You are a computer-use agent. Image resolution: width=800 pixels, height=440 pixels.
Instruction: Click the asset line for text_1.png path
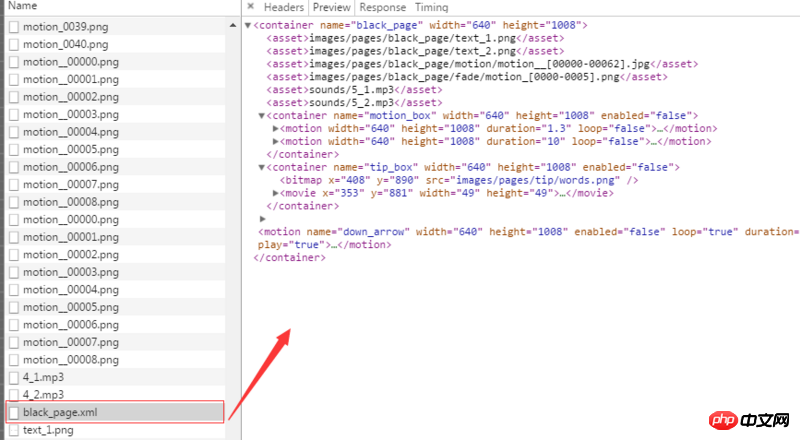415,38
